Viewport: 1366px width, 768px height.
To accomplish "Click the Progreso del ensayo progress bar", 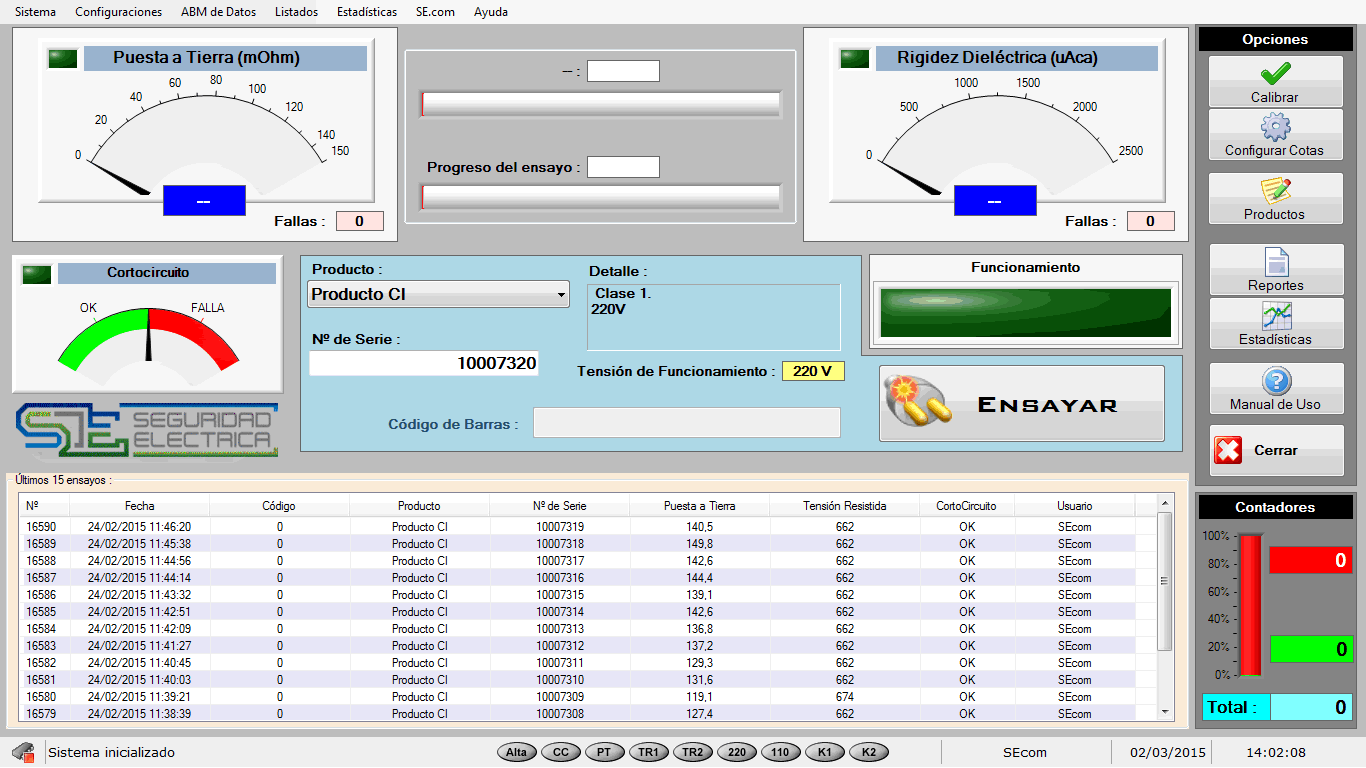I will coord(600,197).
